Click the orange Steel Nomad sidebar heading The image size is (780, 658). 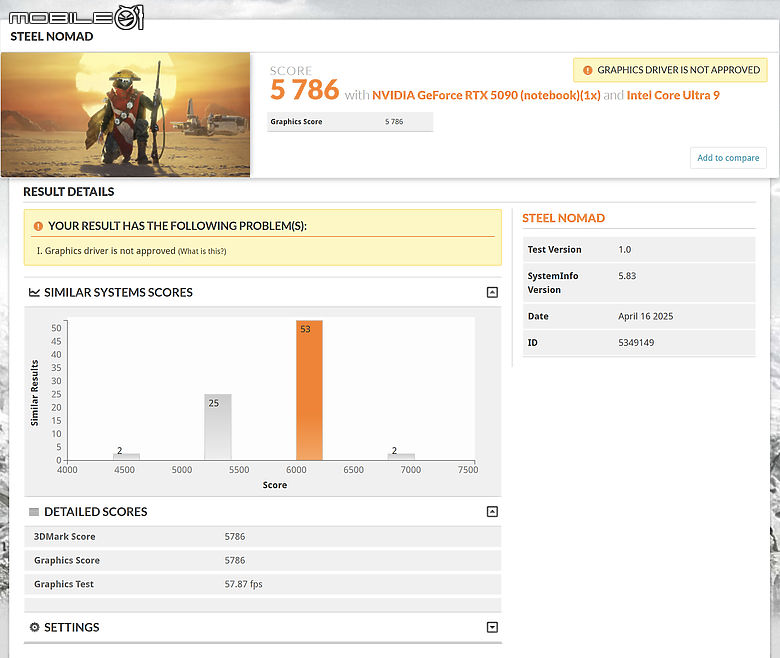coord(563,218)
